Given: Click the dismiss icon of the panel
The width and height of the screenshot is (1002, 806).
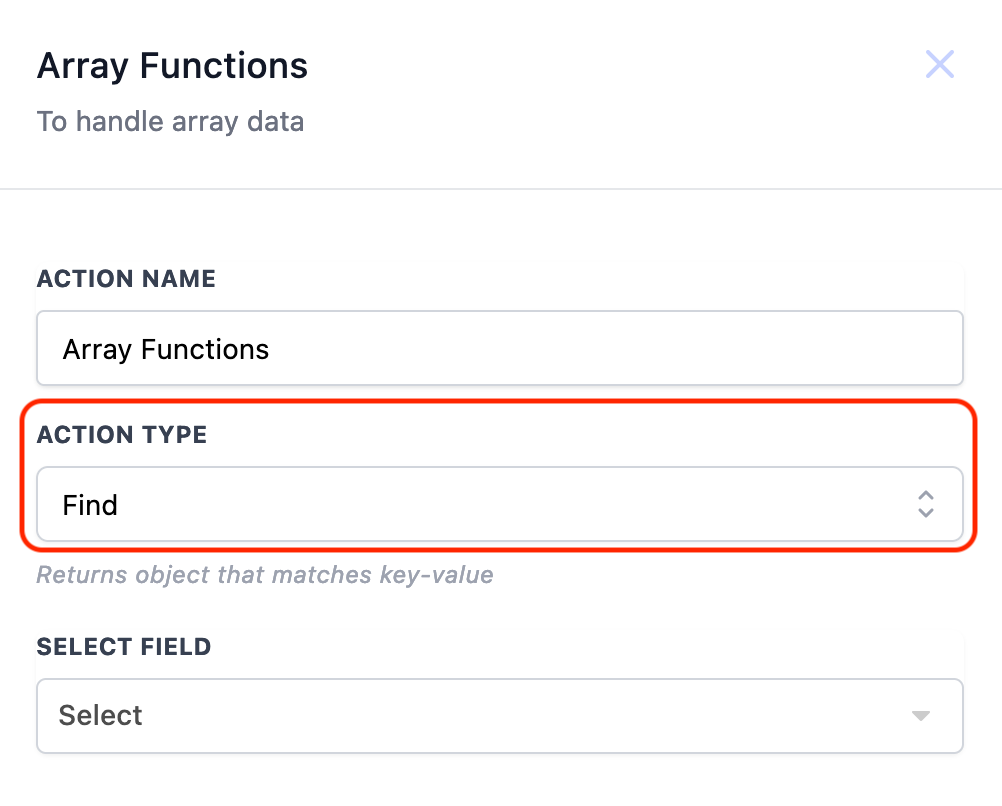Looking at the screenshot, I should [940, 64].
